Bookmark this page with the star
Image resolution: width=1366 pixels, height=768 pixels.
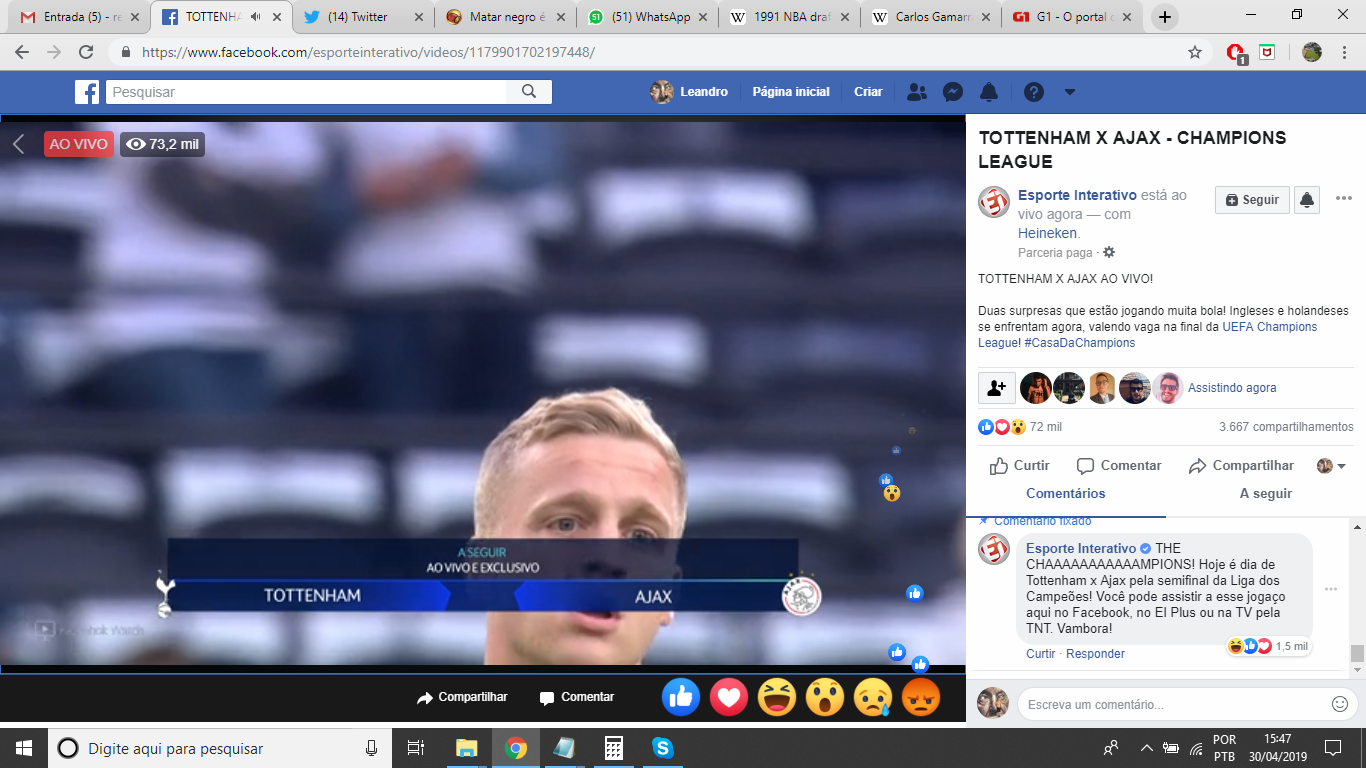point(1194,52)
